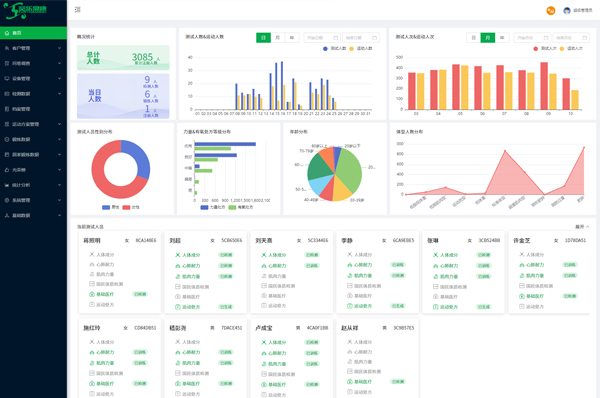The image size is (600, 398).
Task: Click 基础医疗 icon in 蒋照明's card
Action: [92, 294]
